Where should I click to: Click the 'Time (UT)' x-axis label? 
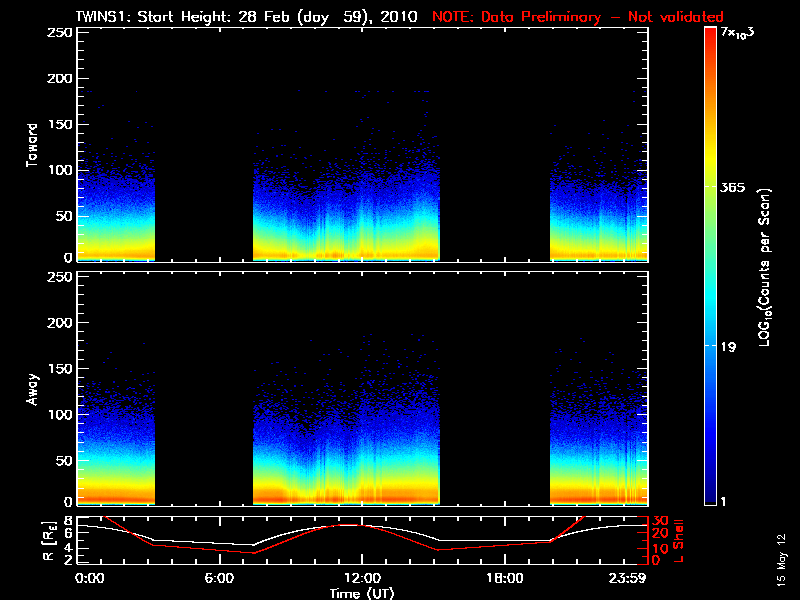[x=363, y=593]
